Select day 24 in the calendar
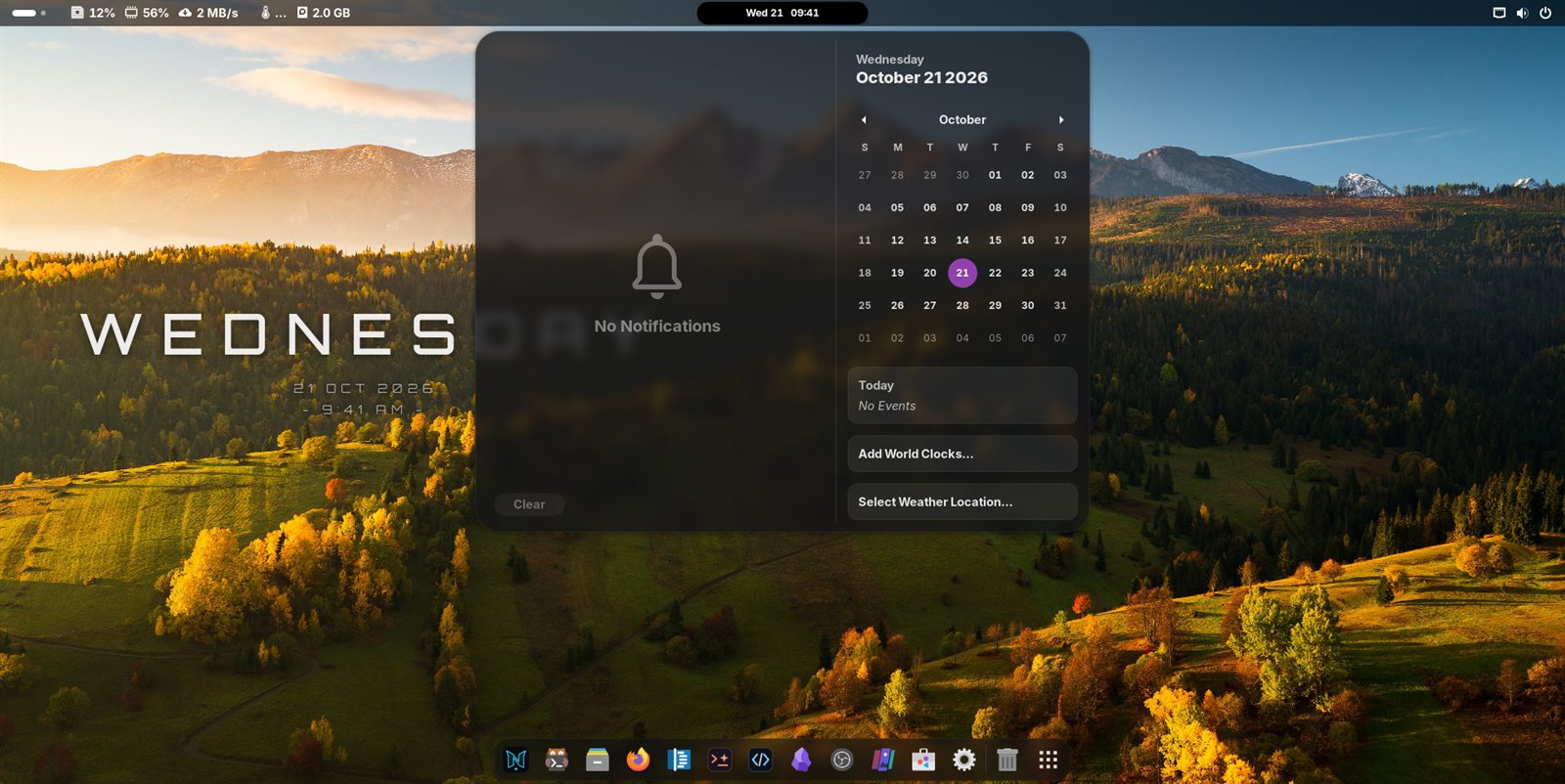This screenshot has height=784, width=1565. click(1060, 273)
